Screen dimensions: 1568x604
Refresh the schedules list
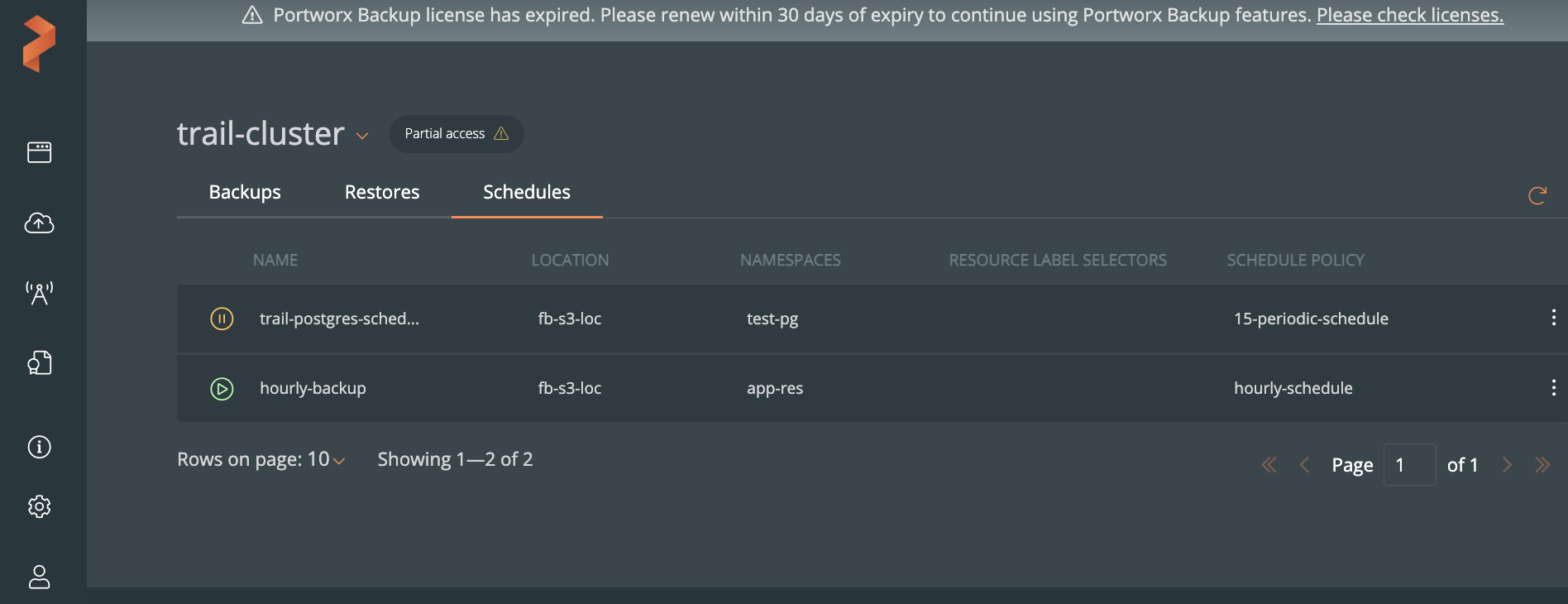click(x=1537, y=195)
